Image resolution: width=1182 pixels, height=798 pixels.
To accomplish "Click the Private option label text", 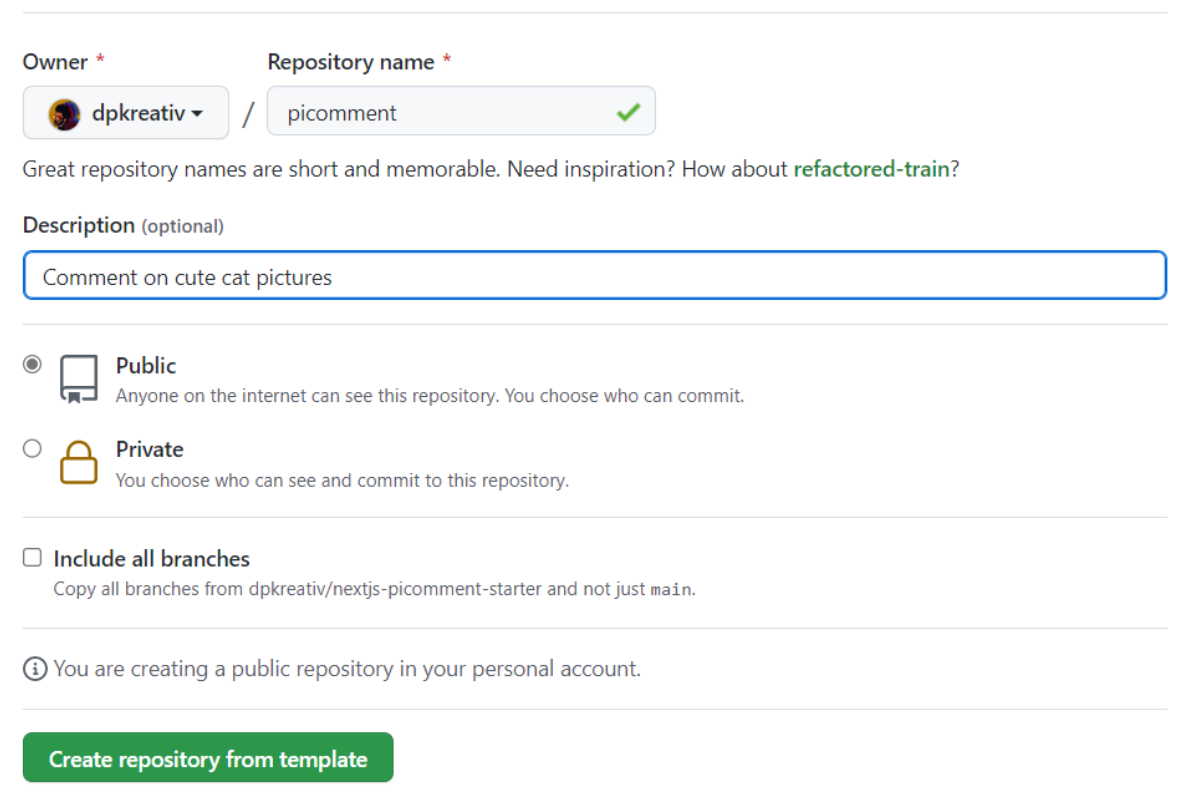I will point(150,450).
